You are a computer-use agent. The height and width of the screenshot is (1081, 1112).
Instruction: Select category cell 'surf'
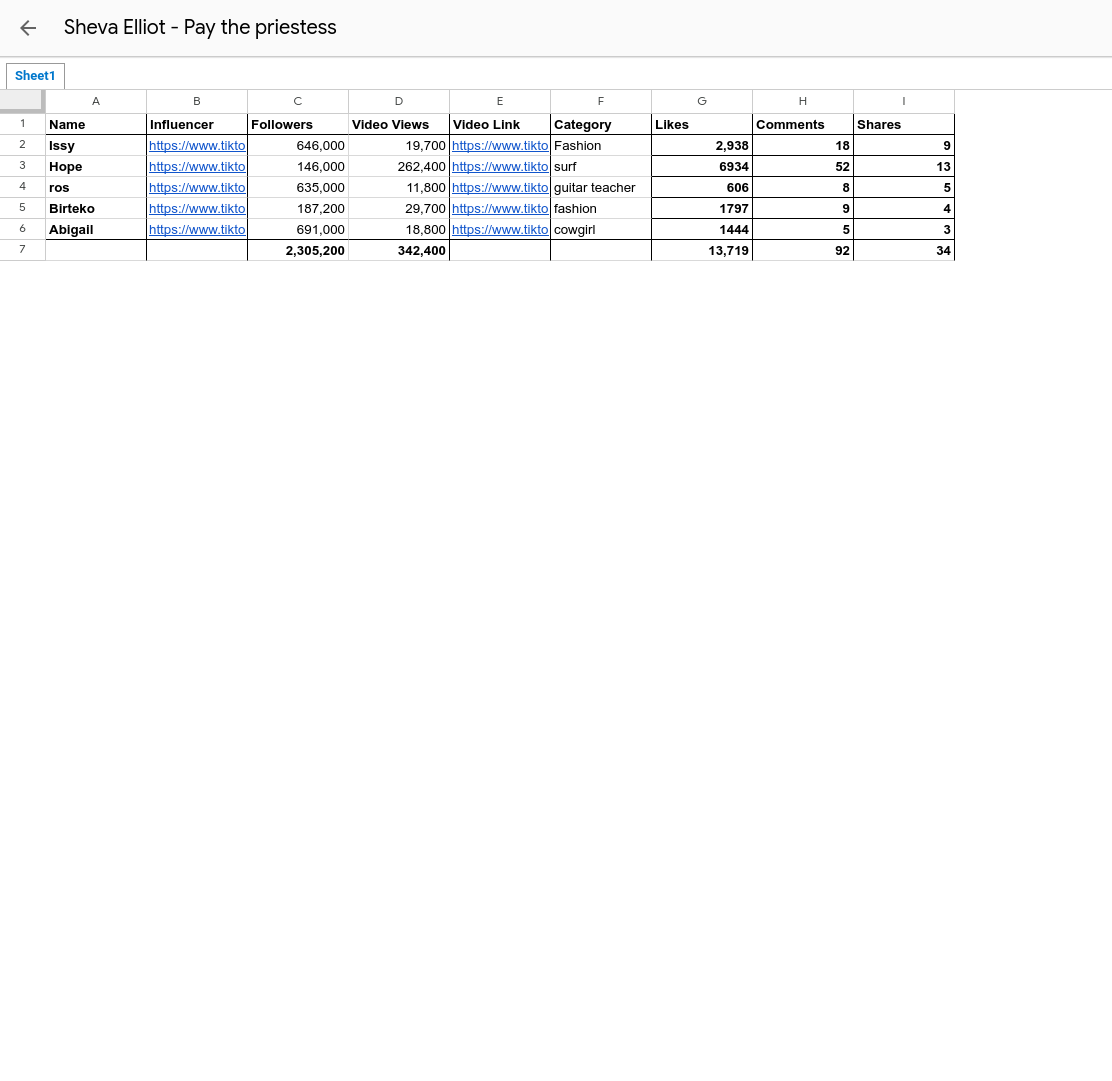tap(601, 167)
